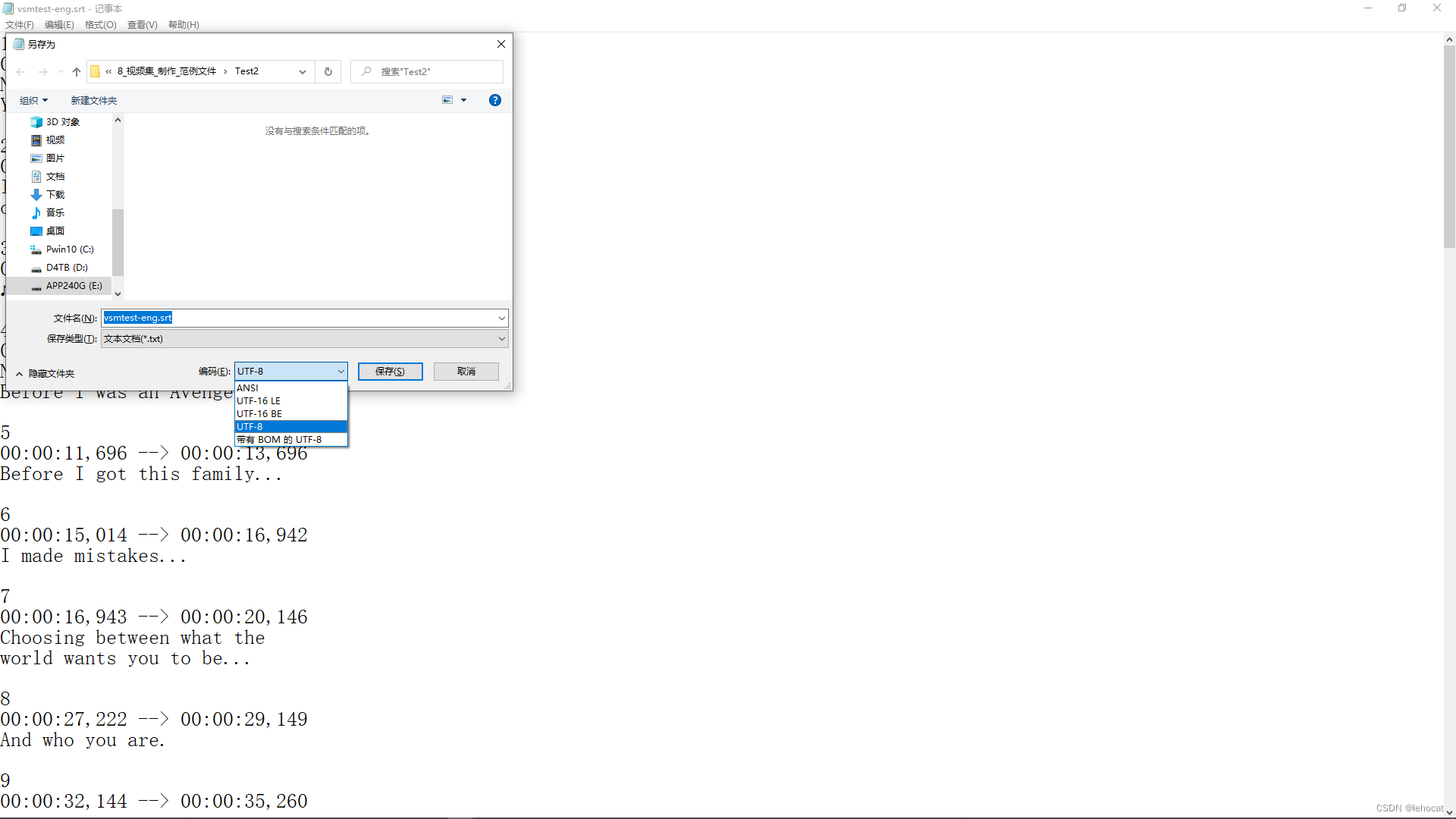Open the 组织 organize menu
This screenshot has width=1456, height=819.
tap(33, 101)
